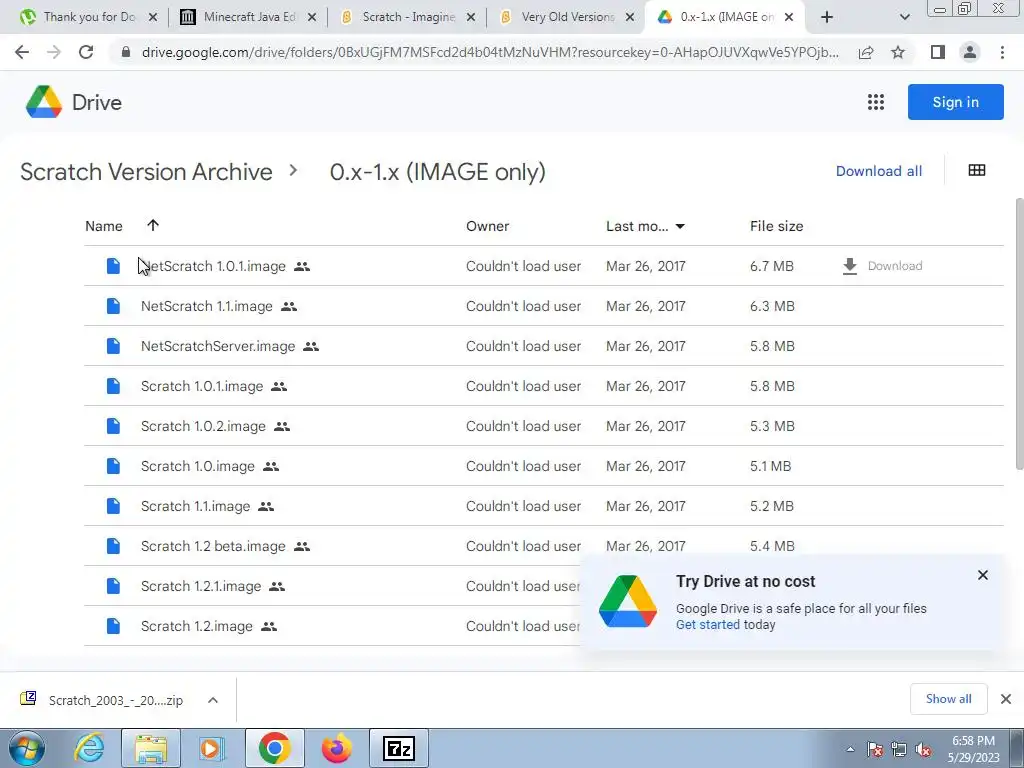
Task: Close the 0.x-1.x (IMAGE only) tab
Action: click(x=789, y=17)
